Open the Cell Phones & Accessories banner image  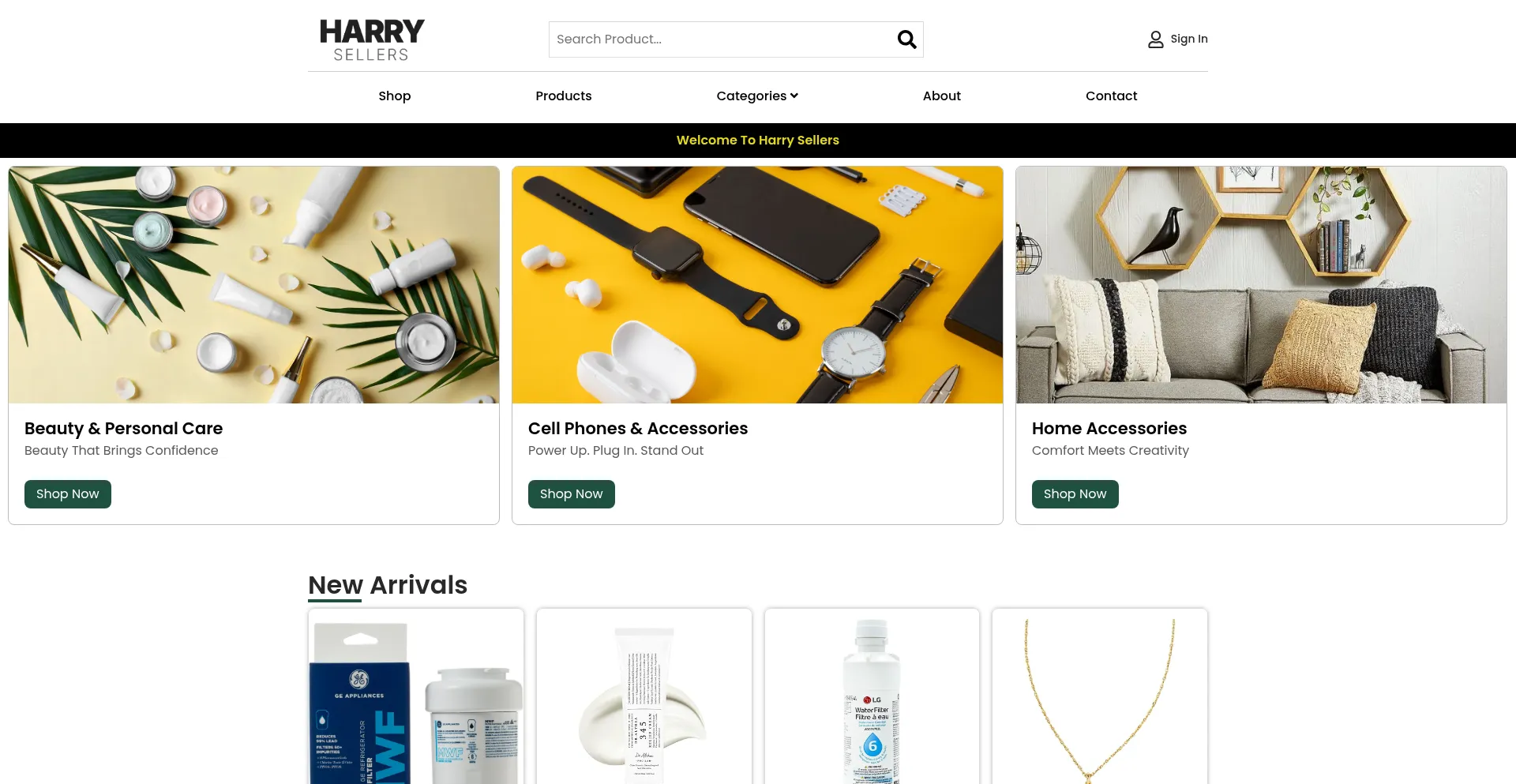click(x=757, y=285)
